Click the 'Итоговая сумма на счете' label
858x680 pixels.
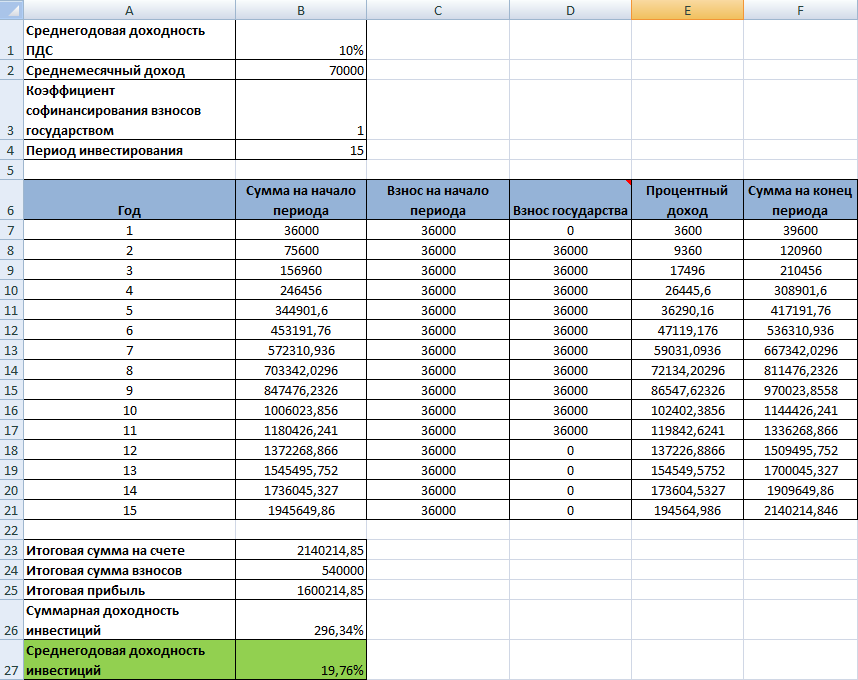129,550
